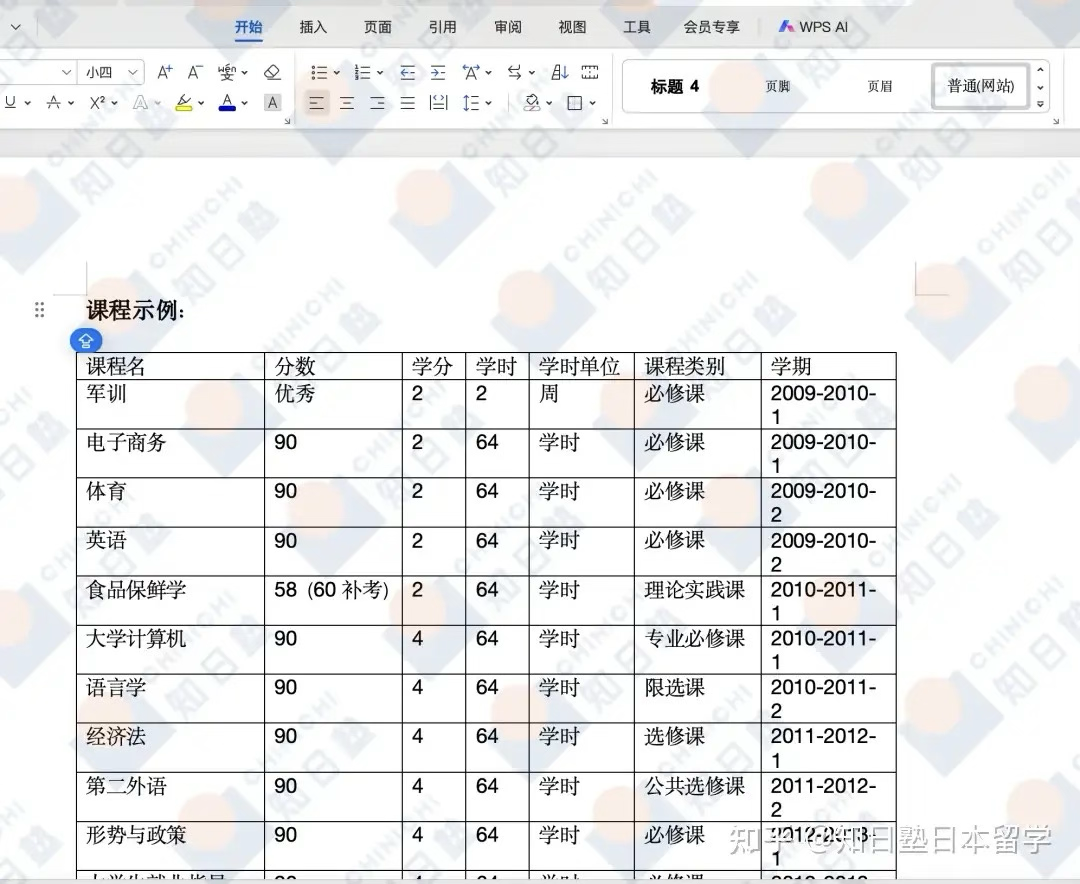Apply justify alignment to paragraph
Screen dimensions: 1080x884
tap(407, 102)
